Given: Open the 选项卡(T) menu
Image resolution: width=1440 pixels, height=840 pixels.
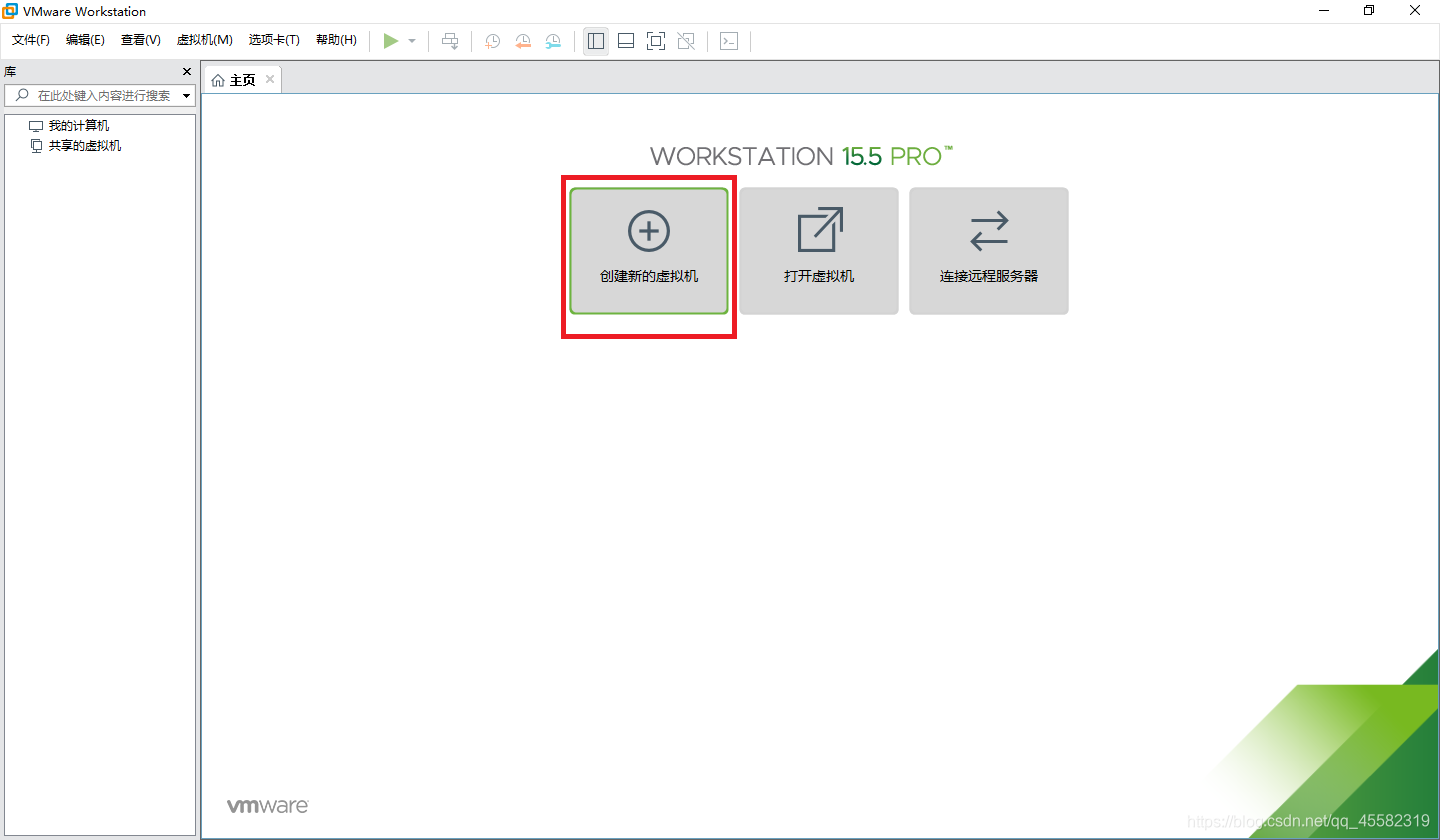Looking at the screenshot, I should 274,40.
